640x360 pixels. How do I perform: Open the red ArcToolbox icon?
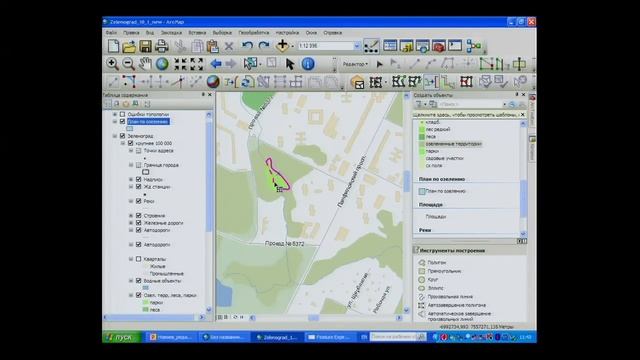438,46
